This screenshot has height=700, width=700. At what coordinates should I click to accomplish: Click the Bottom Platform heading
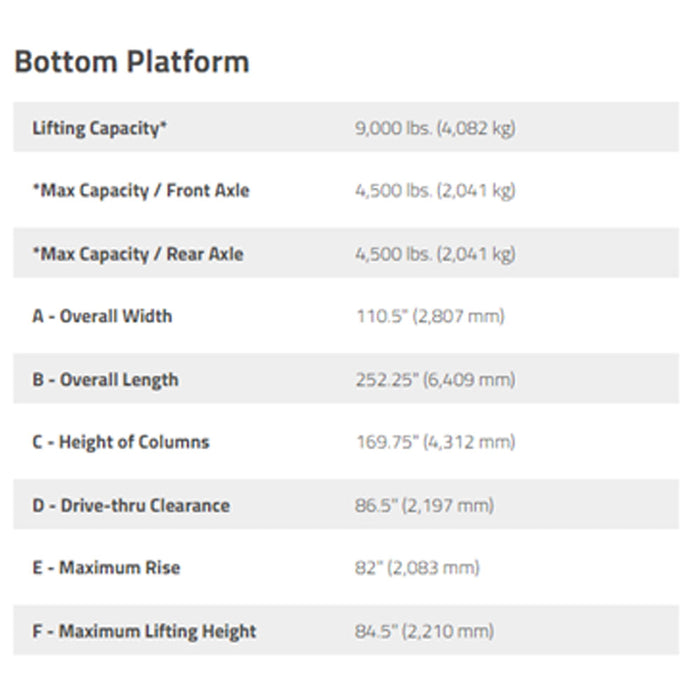tap(132, 62)
